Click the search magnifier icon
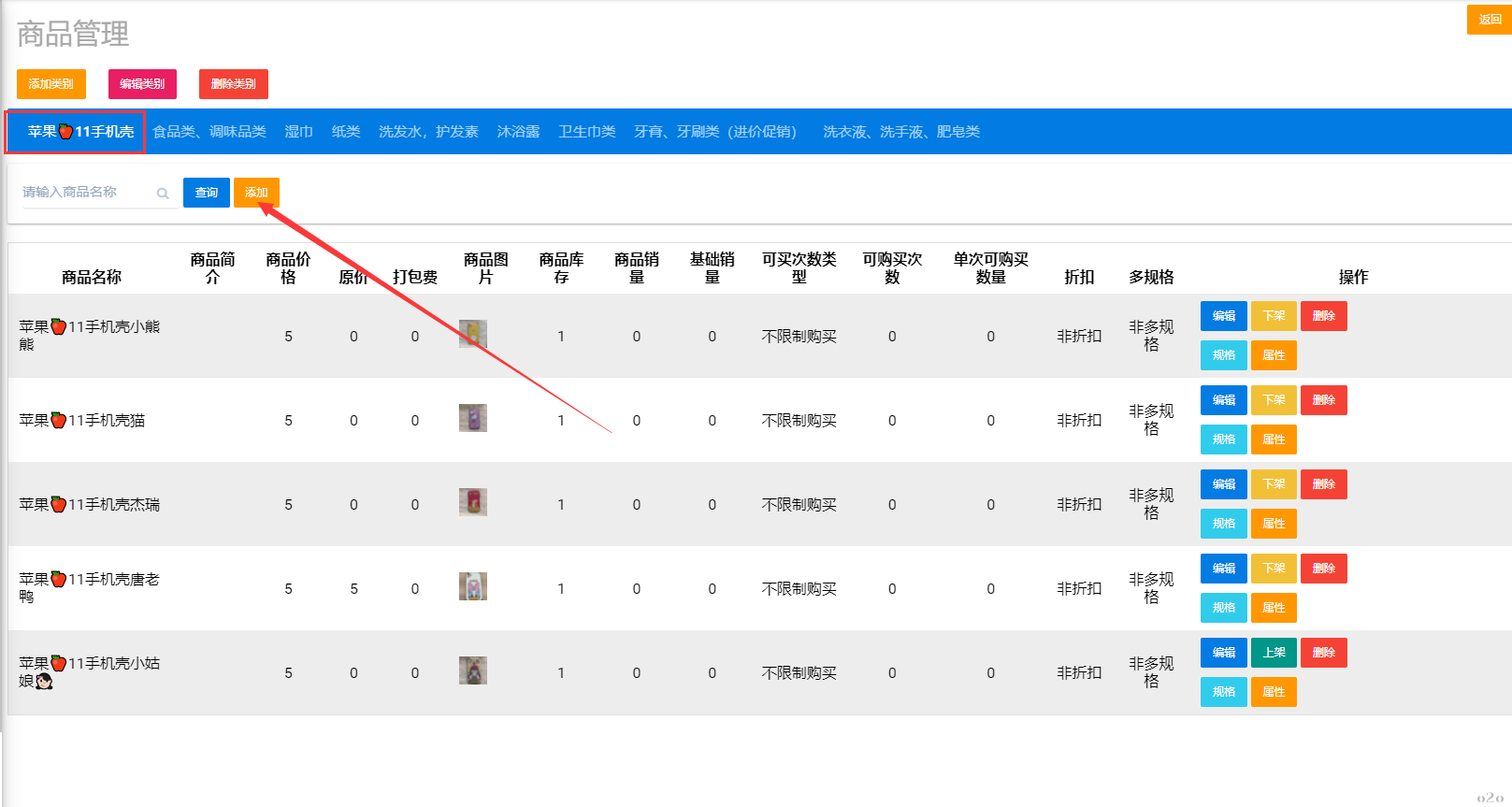 click(x=163, y=194)
